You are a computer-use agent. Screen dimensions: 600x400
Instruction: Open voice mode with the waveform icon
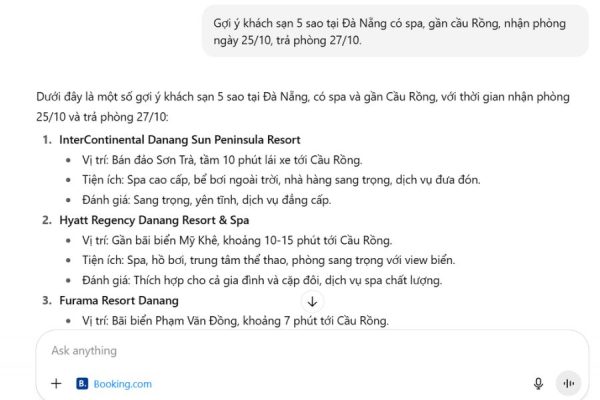(x=569, y=383)
